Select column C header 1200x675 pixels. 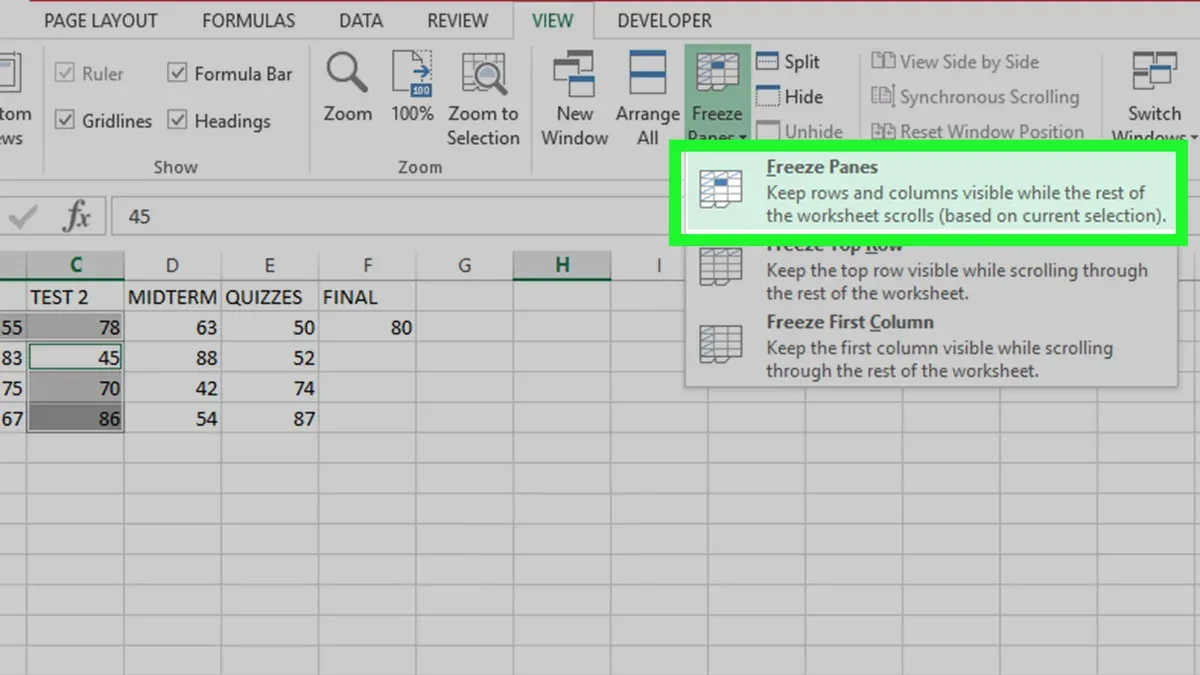point(76,265)
